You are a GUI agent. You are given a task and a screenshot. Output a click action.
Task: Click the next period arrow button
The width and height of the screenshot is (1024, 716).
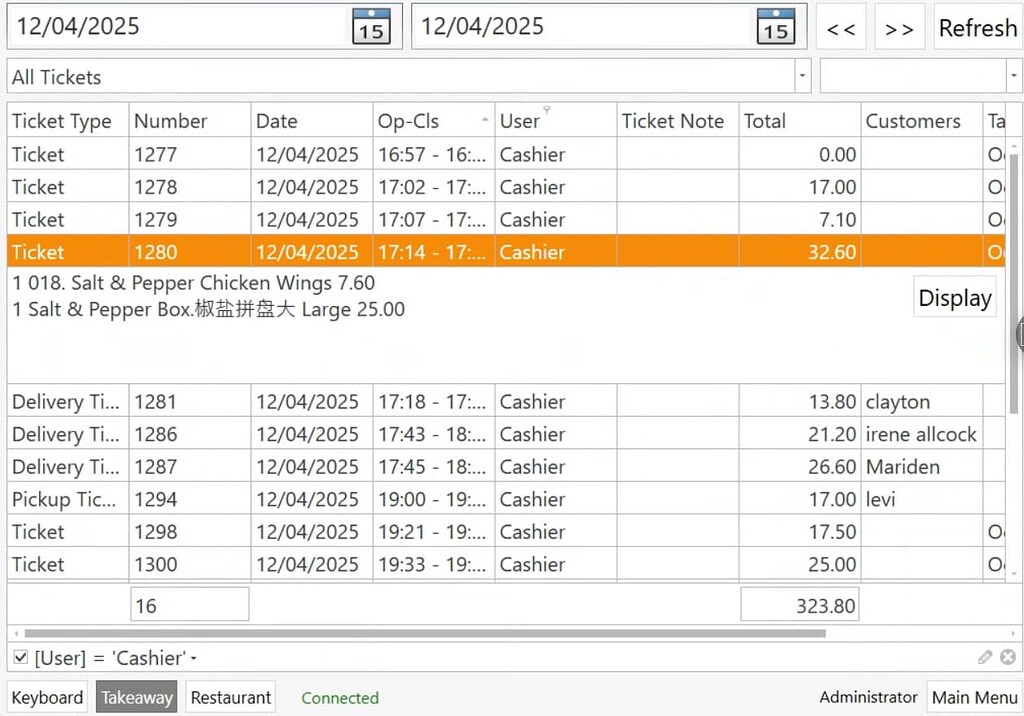pos(899,27)
